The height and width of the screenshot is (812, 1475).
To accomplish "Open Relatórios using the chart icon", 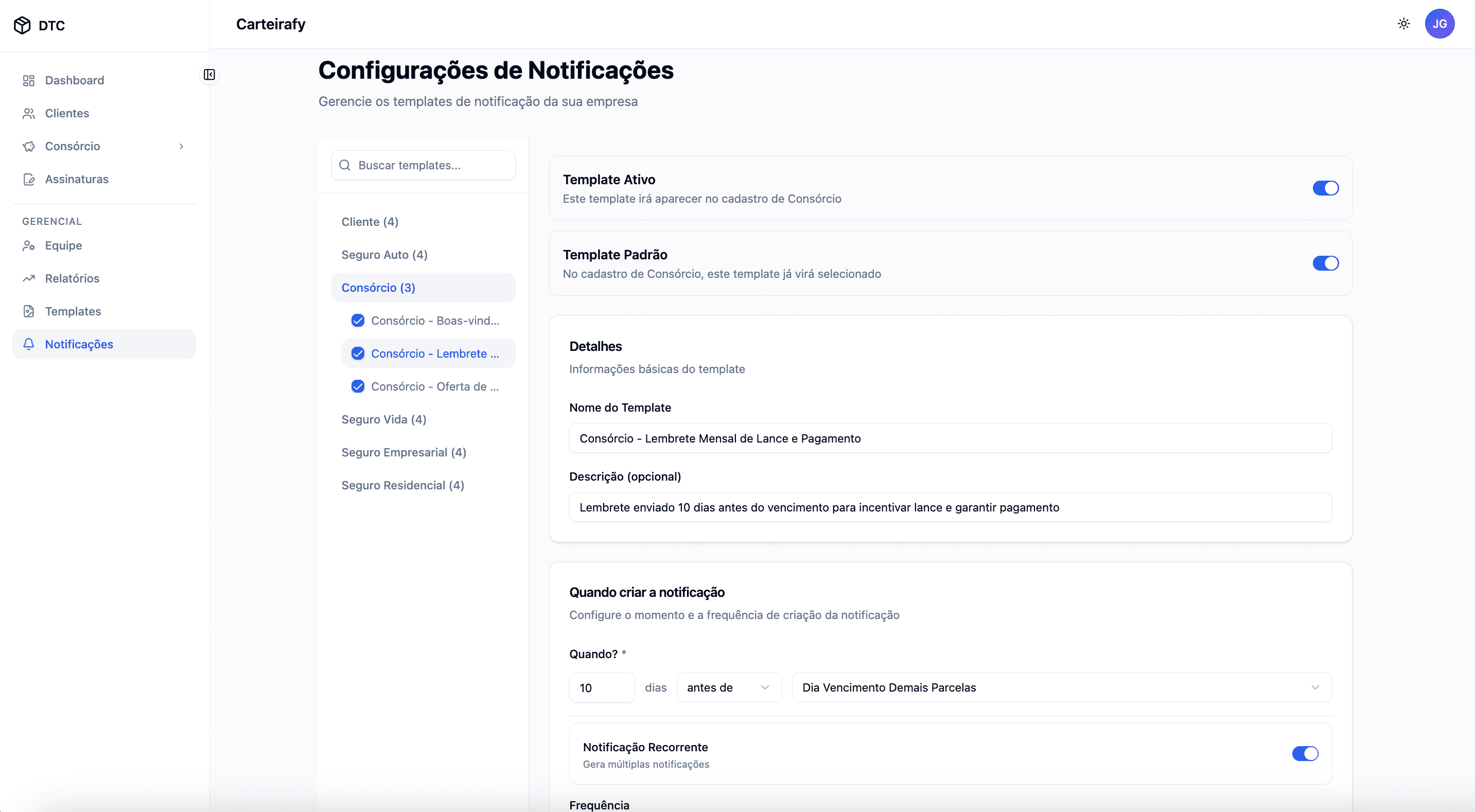I will point(29,278).
